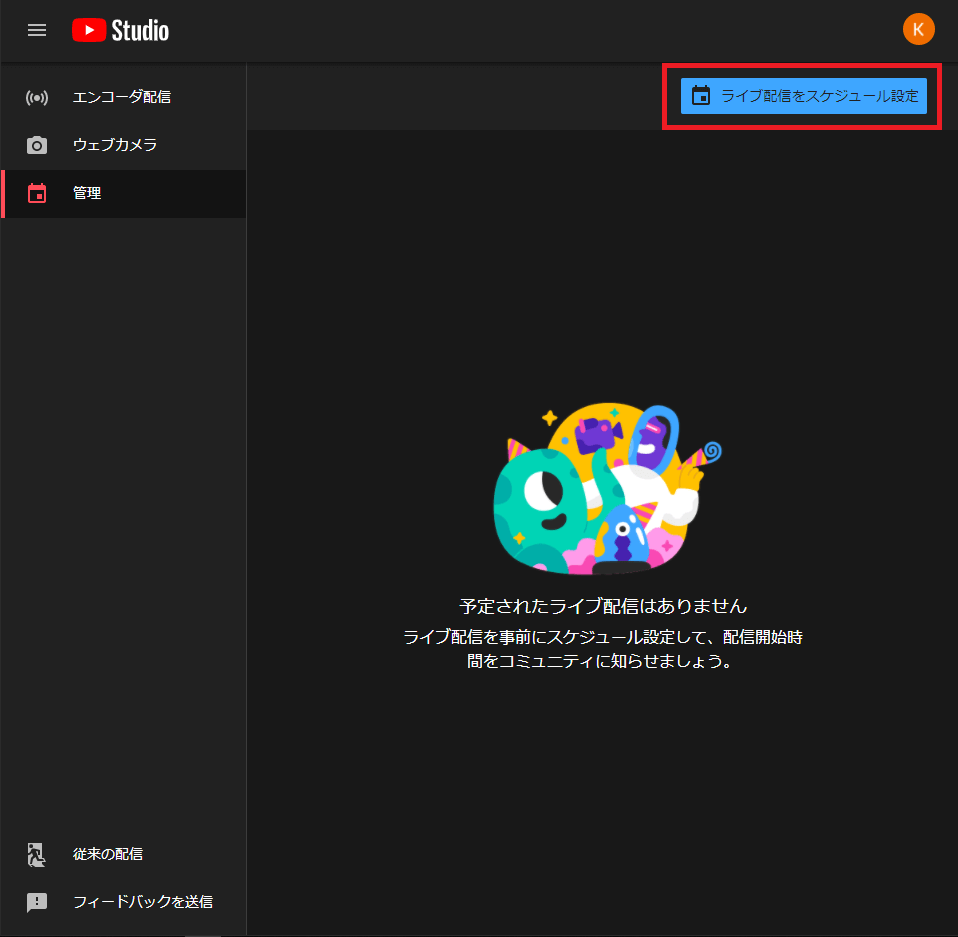958x937 pixels.
Task: Click the party monsters illustration
Action: (x=607, y=489)
